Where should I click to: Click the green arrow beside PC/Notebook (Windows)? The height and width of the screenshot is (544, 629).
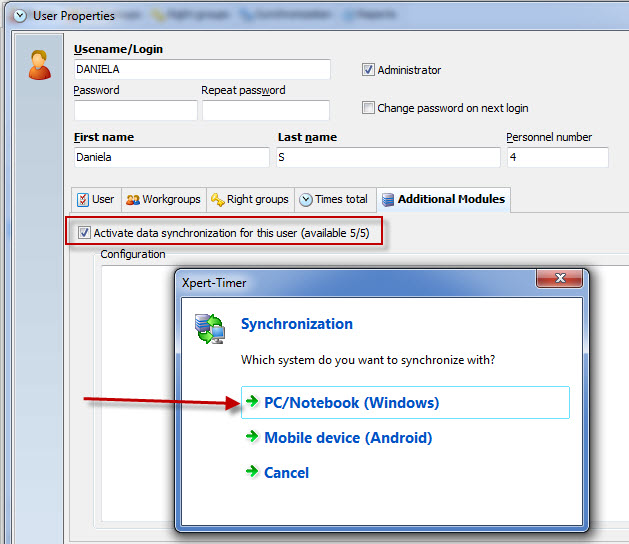click(x=252, y=401)
